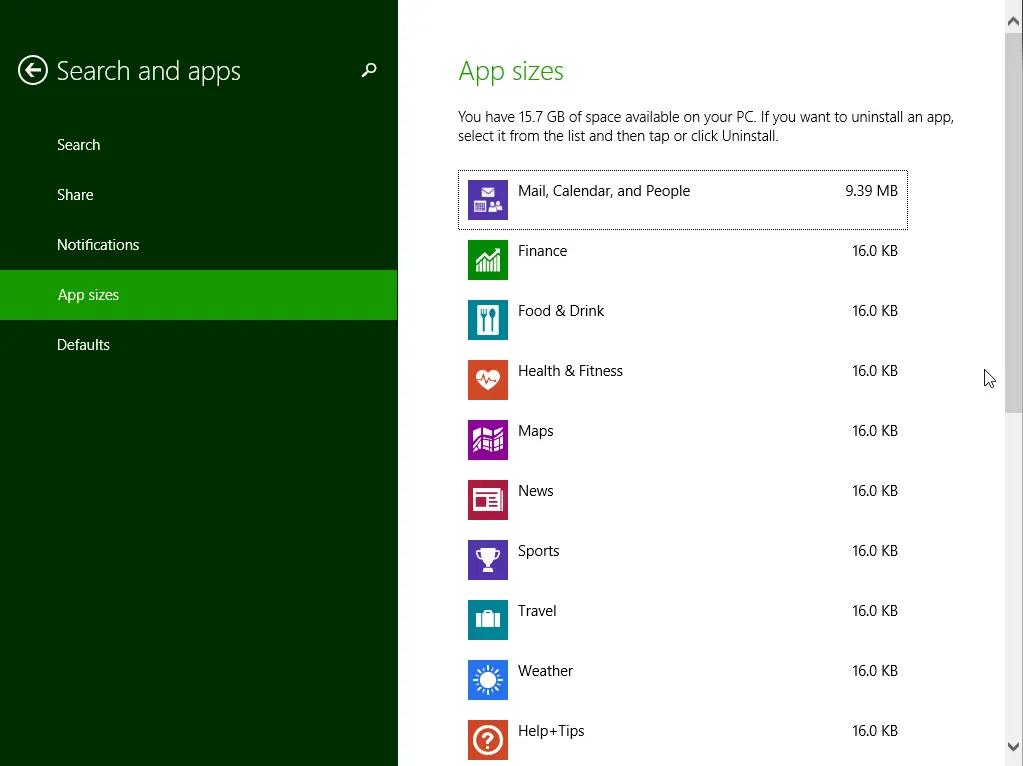Click the Sports trophy icon

coord(487,560)
